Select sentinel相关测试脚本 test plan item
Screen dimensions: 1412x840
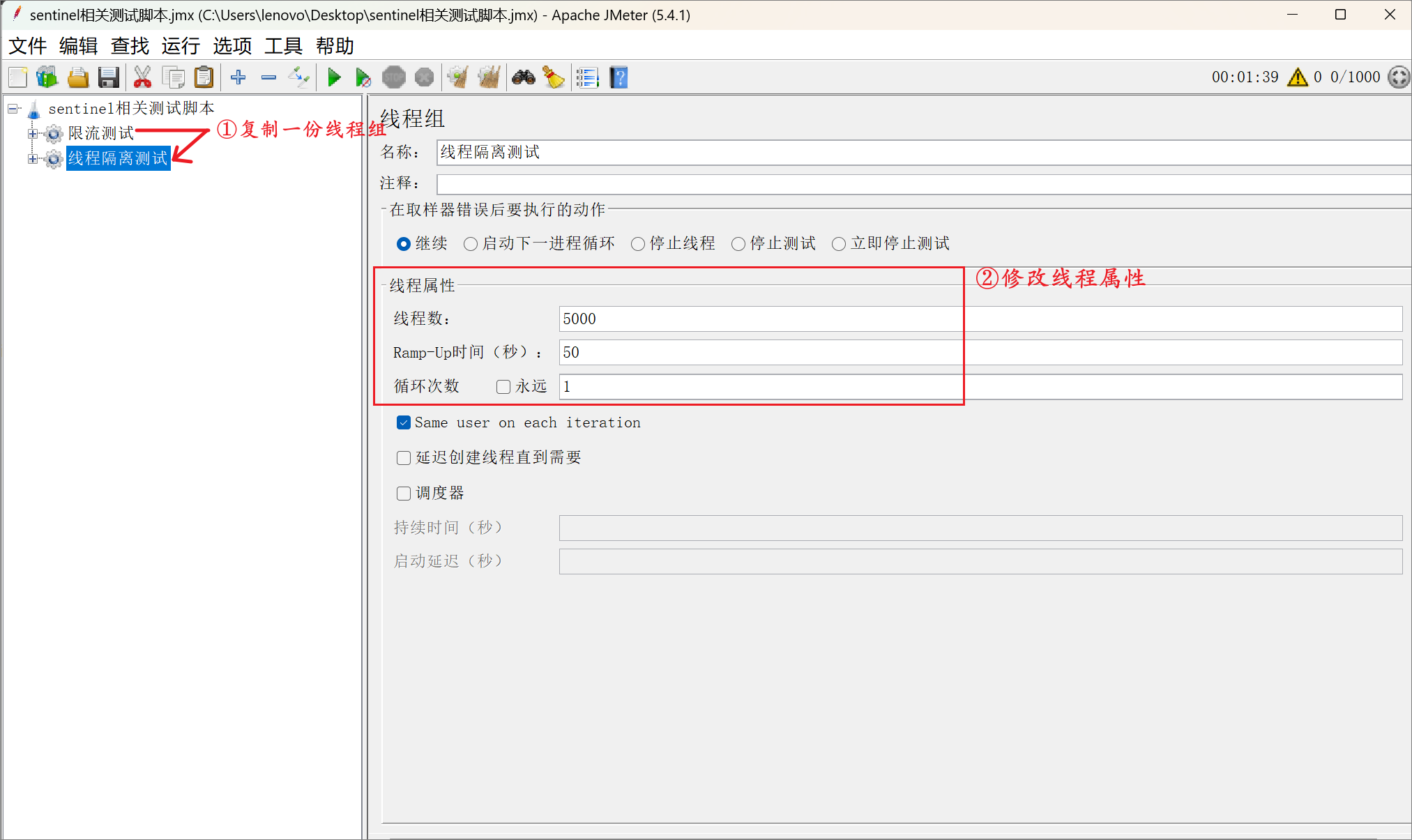(x=131, y=108)
